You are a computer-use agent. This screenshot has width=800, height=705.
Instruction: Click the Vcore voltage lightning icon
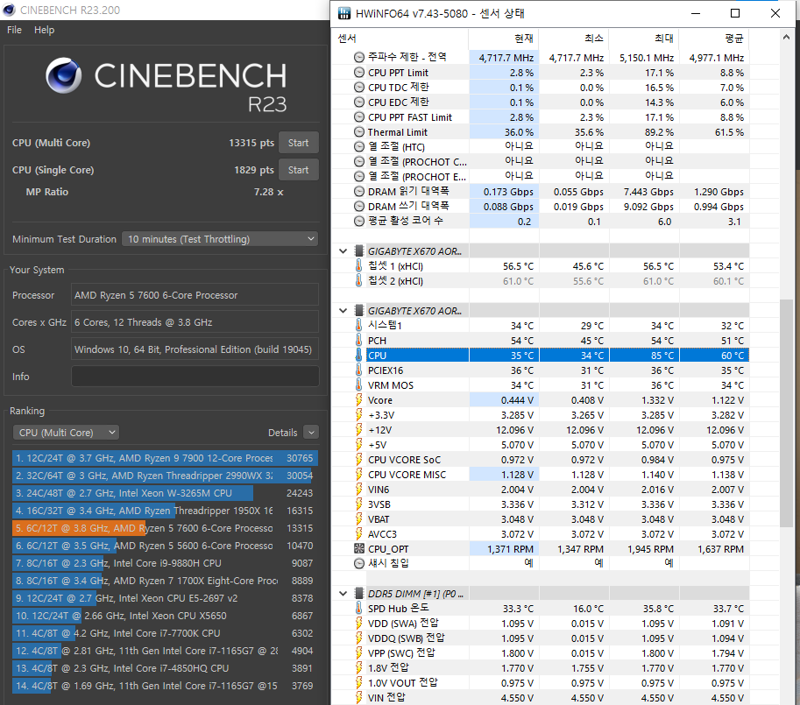(x=359, y=400)
